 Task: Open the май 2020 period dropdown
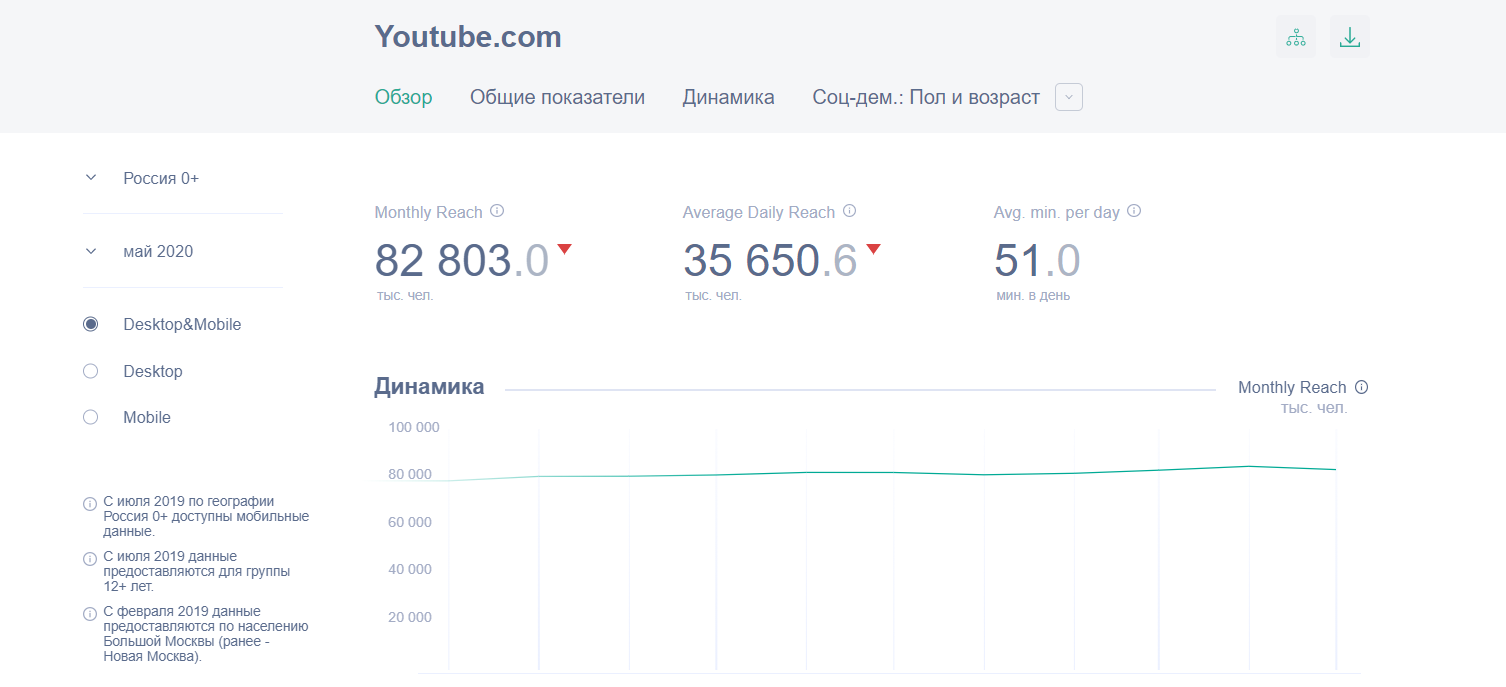91,251
